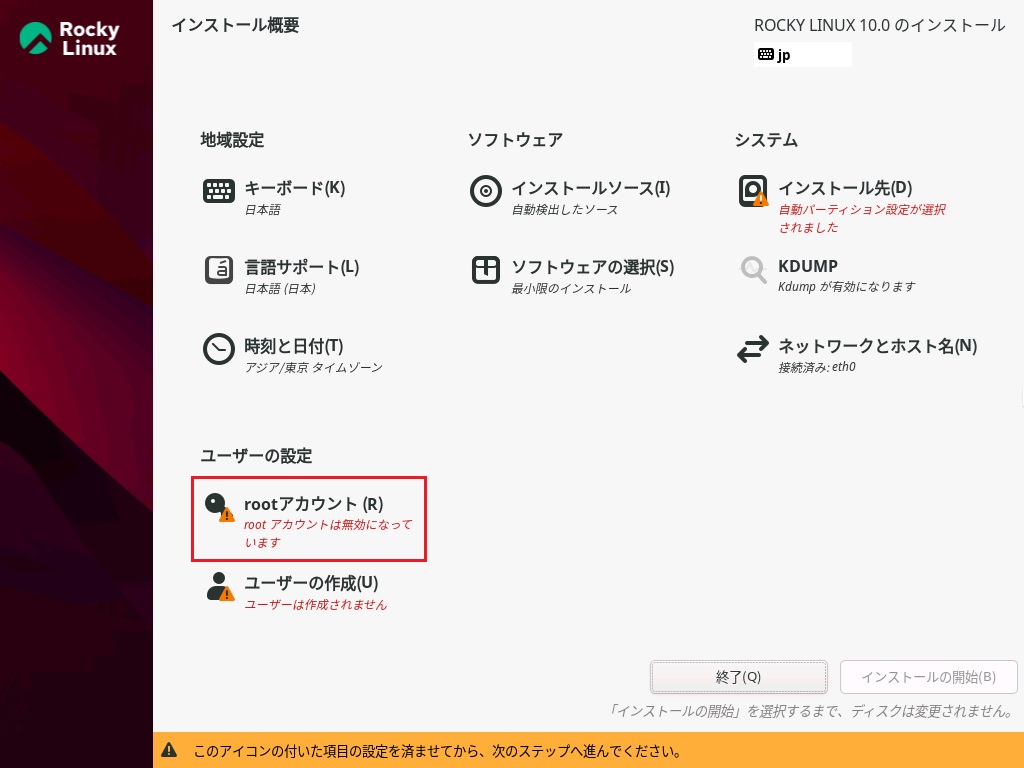Open the インストール先 disk icon

(x=753, y=191)
